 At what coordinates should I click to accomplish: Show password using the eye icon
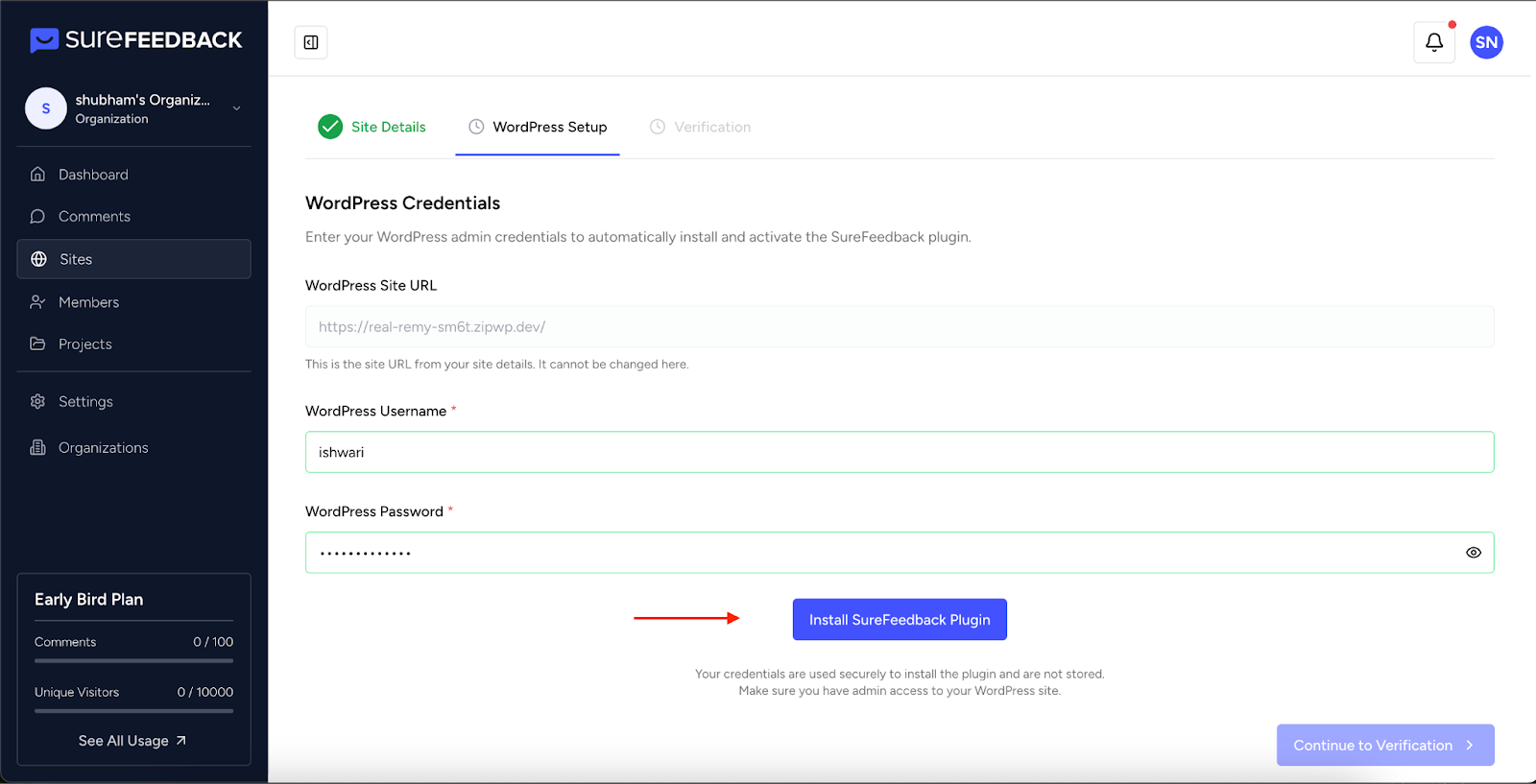tap(1473, 553)
